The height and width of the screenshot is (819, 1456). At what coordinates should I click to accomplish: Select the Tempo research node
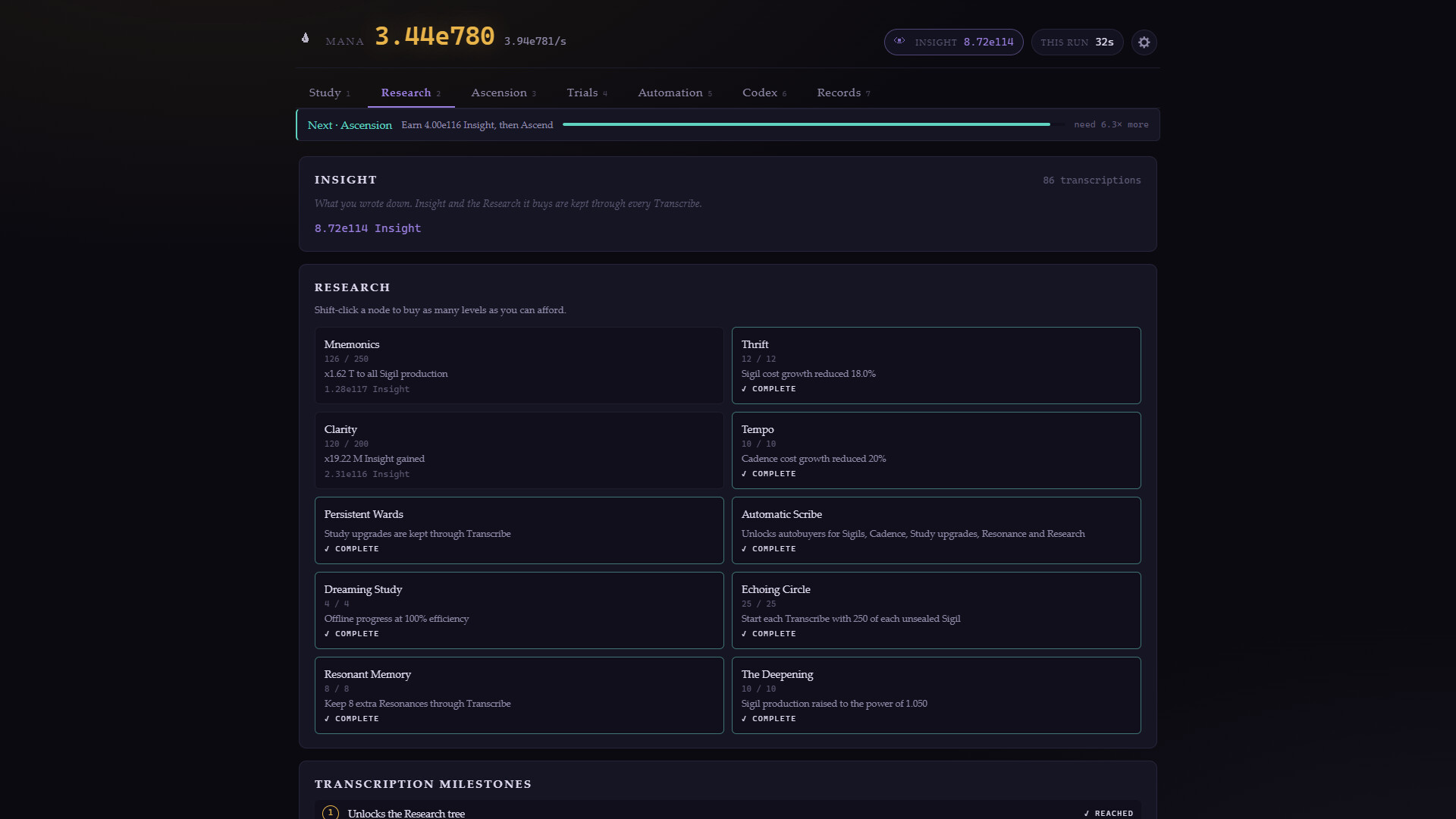pyautogui.click(x=937, y=450)
